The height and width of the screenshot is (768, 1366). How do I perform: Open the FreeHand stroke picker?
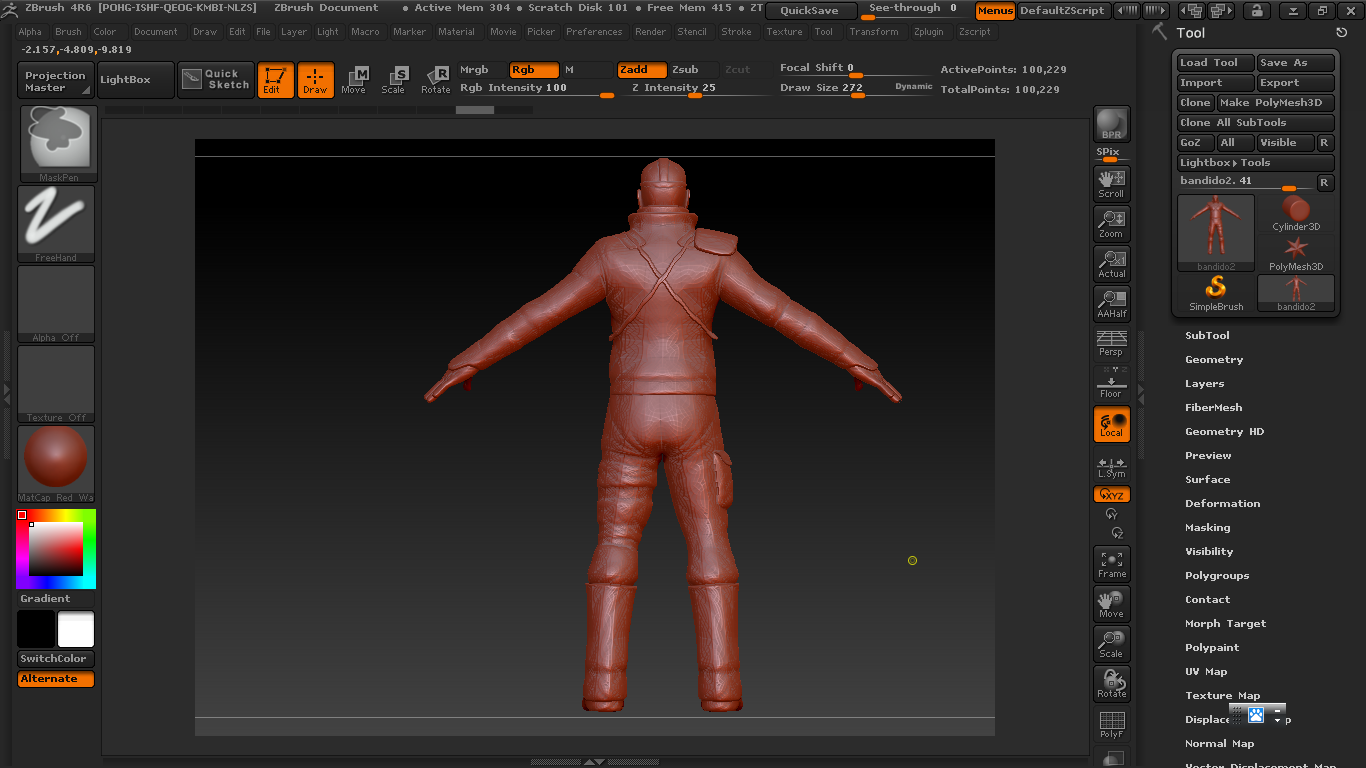[x=56, y=224]
